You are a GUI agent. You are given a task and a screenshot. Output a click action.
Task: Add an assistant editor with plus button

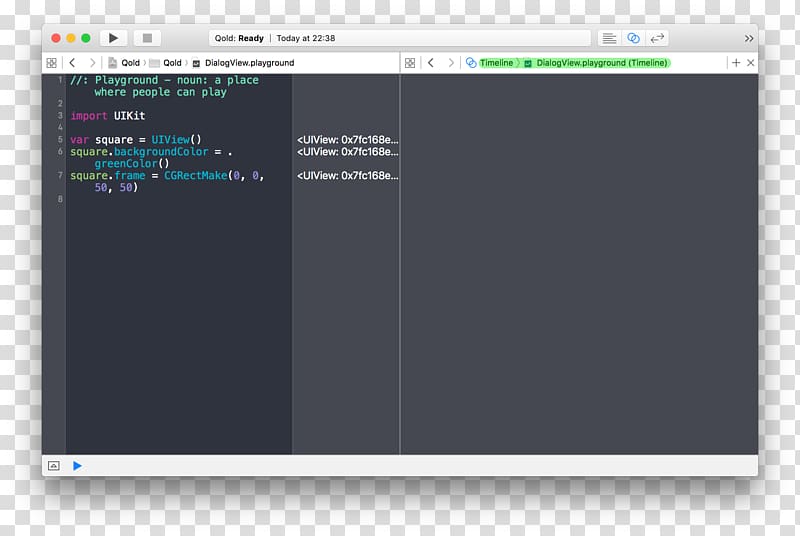[x=736, y=63]
